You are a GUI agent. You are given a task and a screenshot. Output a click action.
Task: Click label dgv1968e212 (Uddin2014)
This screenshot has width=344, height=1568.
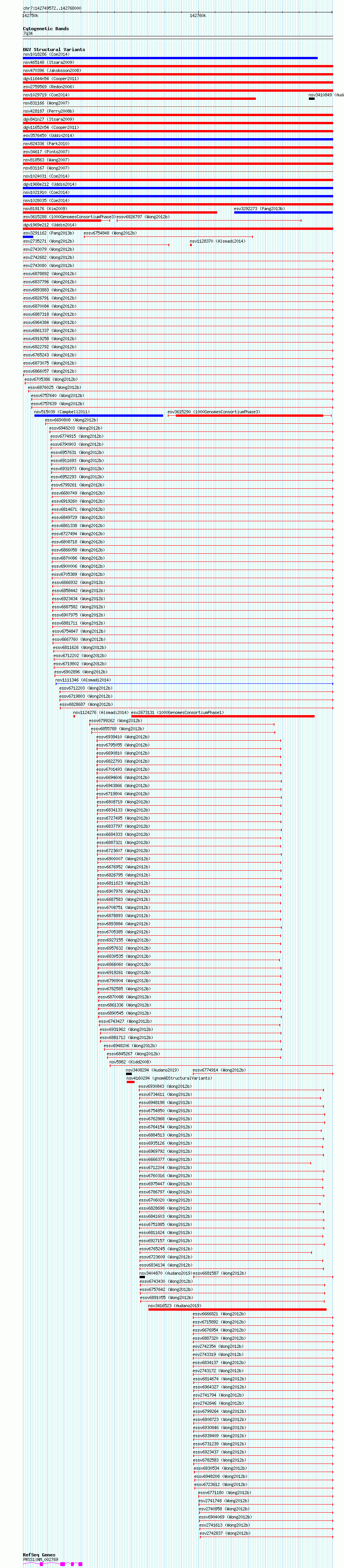[50, 184]
